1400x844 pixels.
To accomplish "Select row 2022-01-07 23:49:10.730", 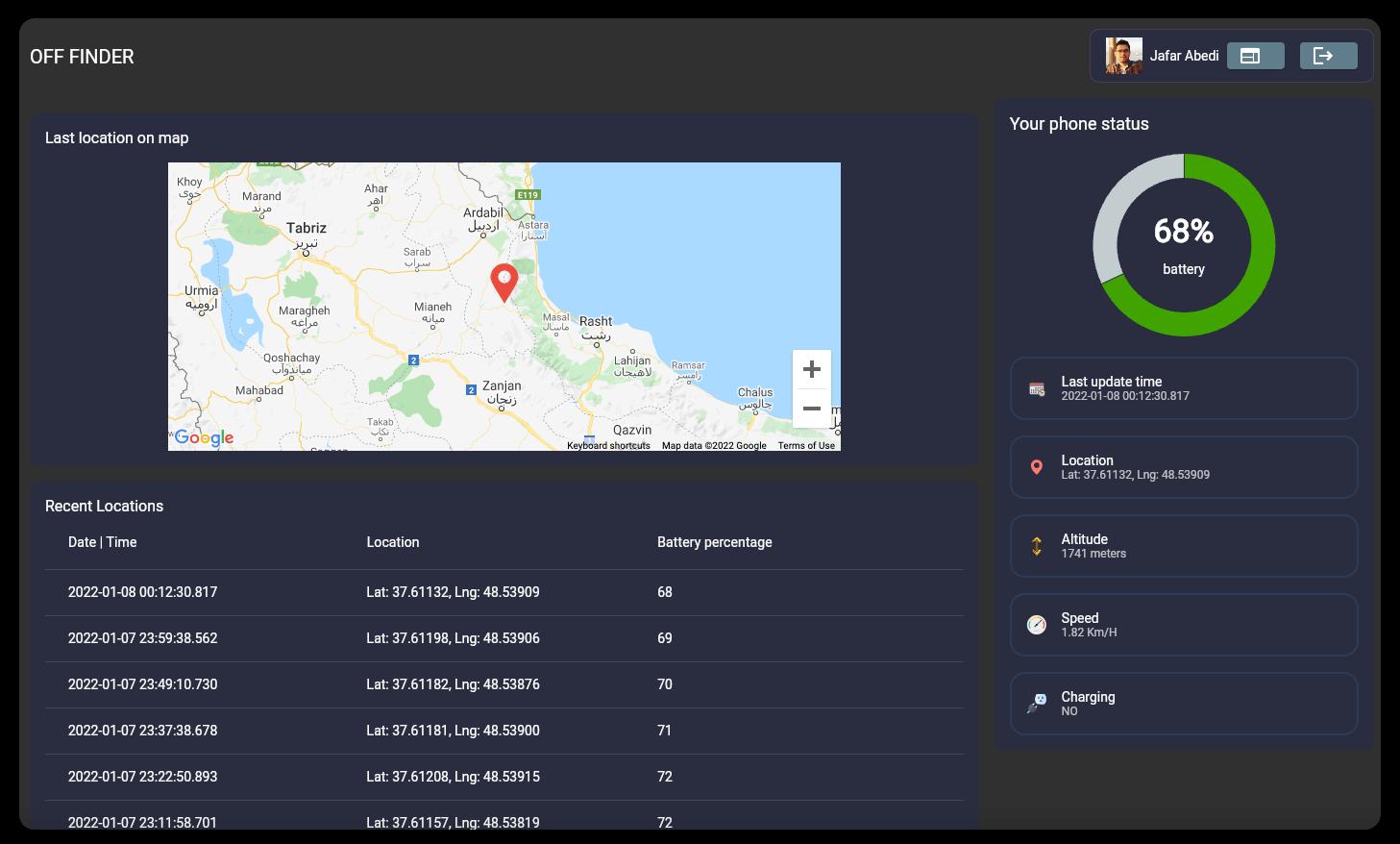I will click(504, 684).
